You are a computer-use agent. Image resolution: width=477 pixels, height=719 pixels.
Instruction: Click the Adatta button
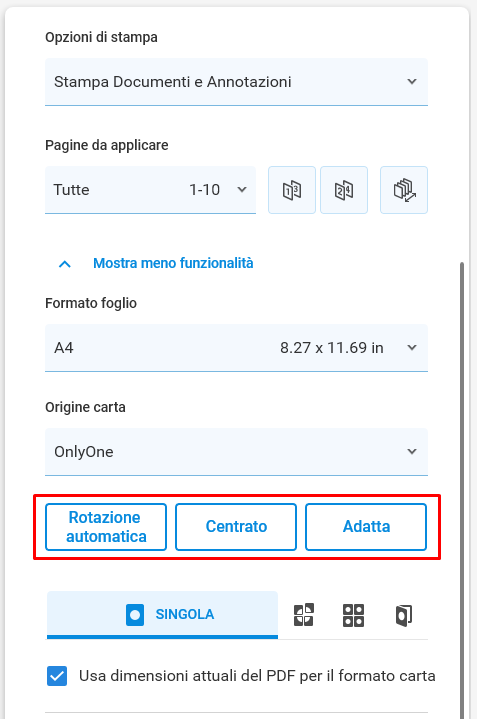tap(366, 527)
